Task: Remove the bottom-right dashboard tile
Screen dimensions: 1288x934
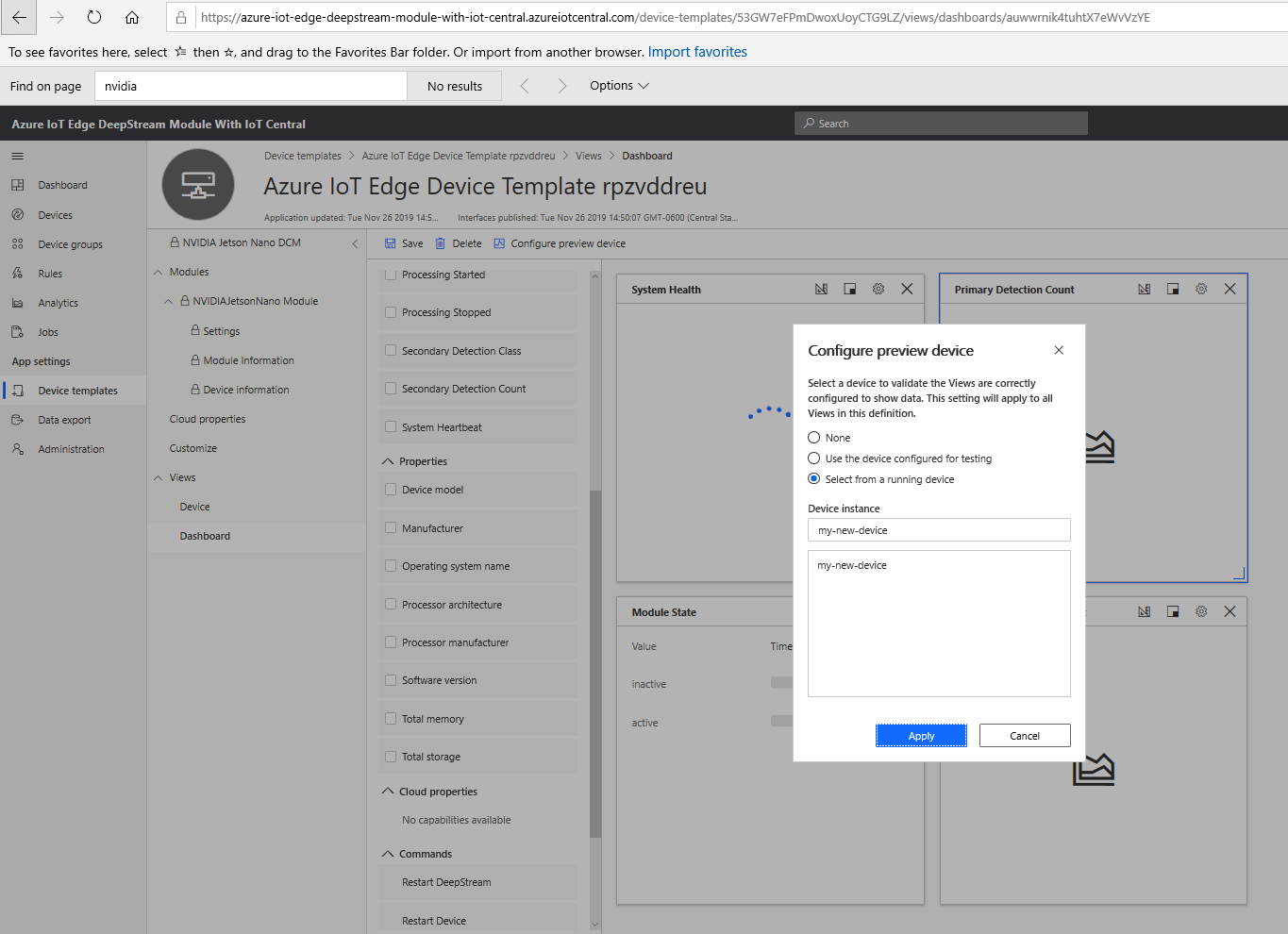Action: click(x=1229, y=611)
